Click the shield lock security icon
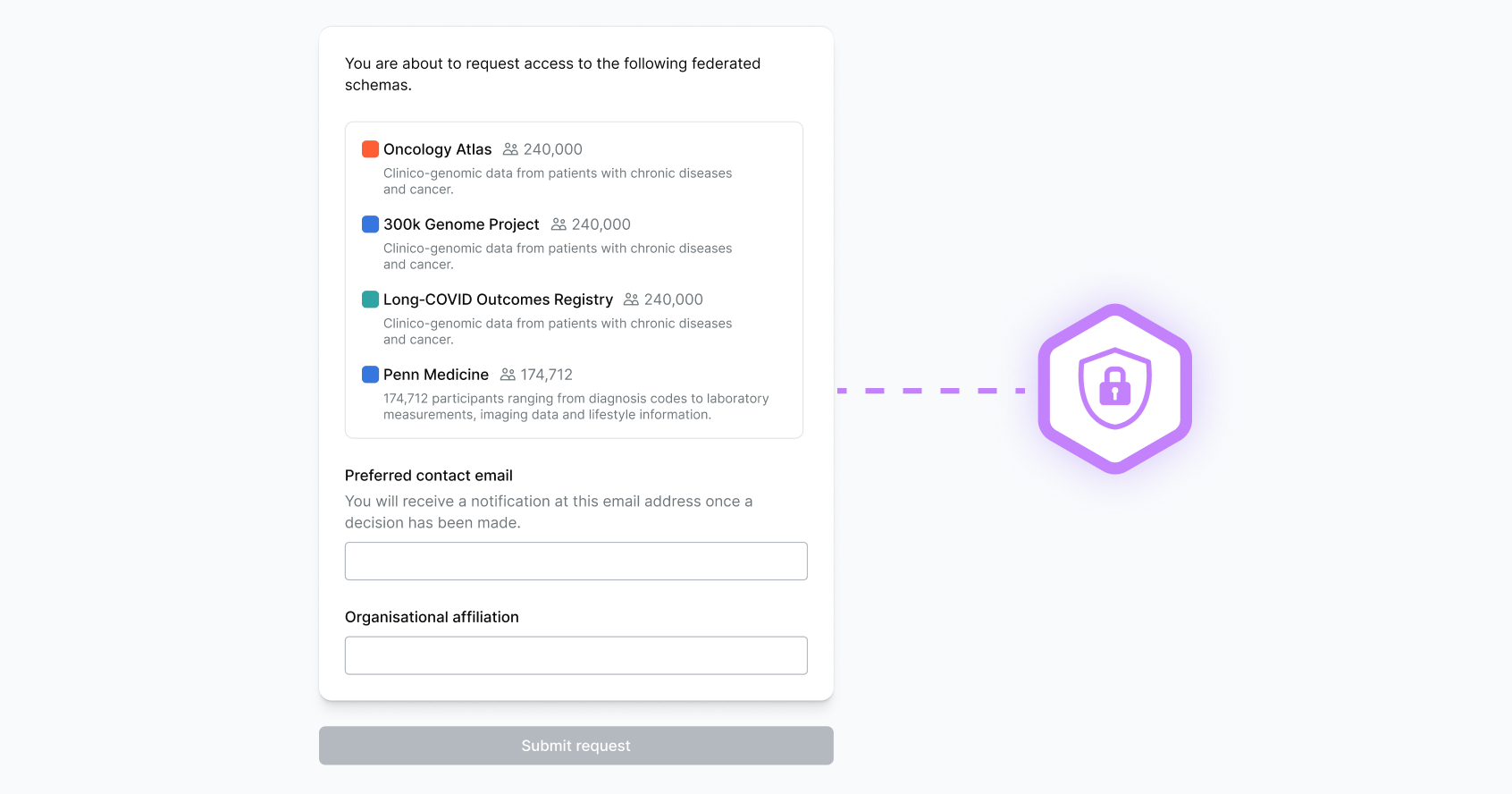 pos(1114,389)
